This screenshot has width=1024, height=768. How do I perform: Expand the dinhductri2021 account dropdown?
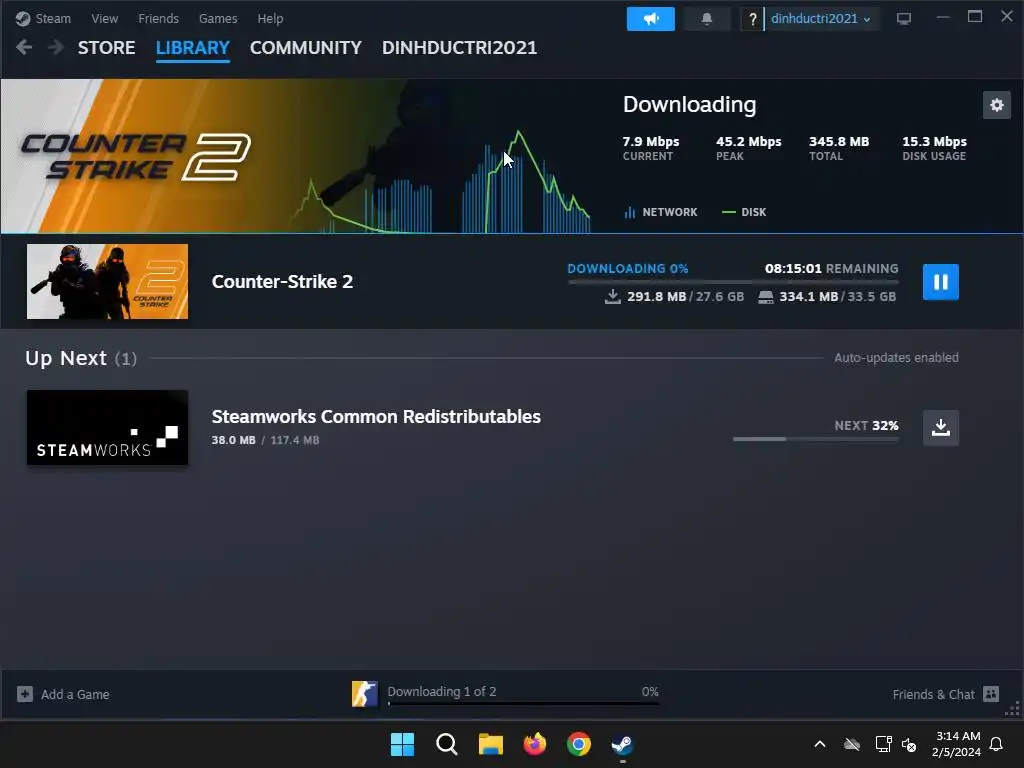coord(821,19)
